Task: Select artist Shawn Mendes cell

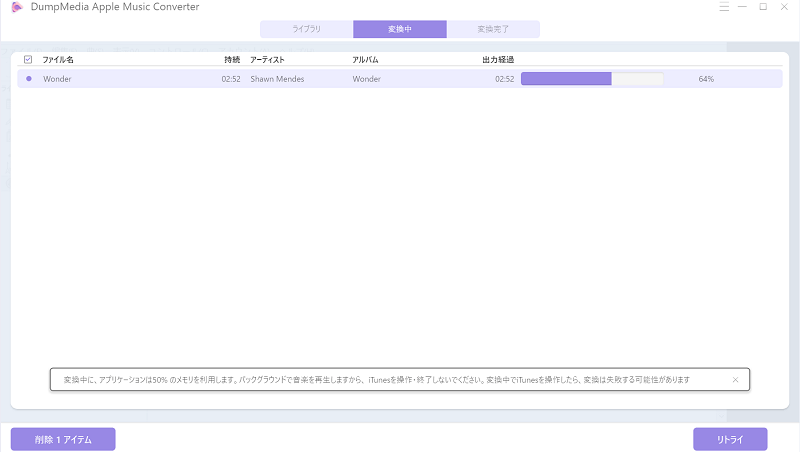Action: pos(277,79)
